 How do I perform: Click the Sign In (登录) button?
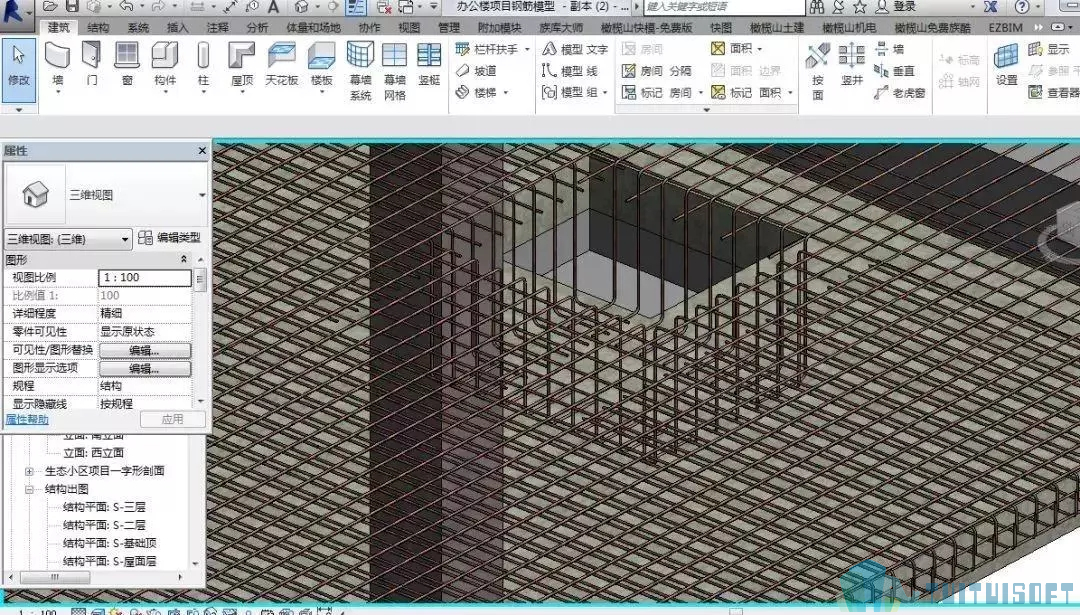pos(896,7)
